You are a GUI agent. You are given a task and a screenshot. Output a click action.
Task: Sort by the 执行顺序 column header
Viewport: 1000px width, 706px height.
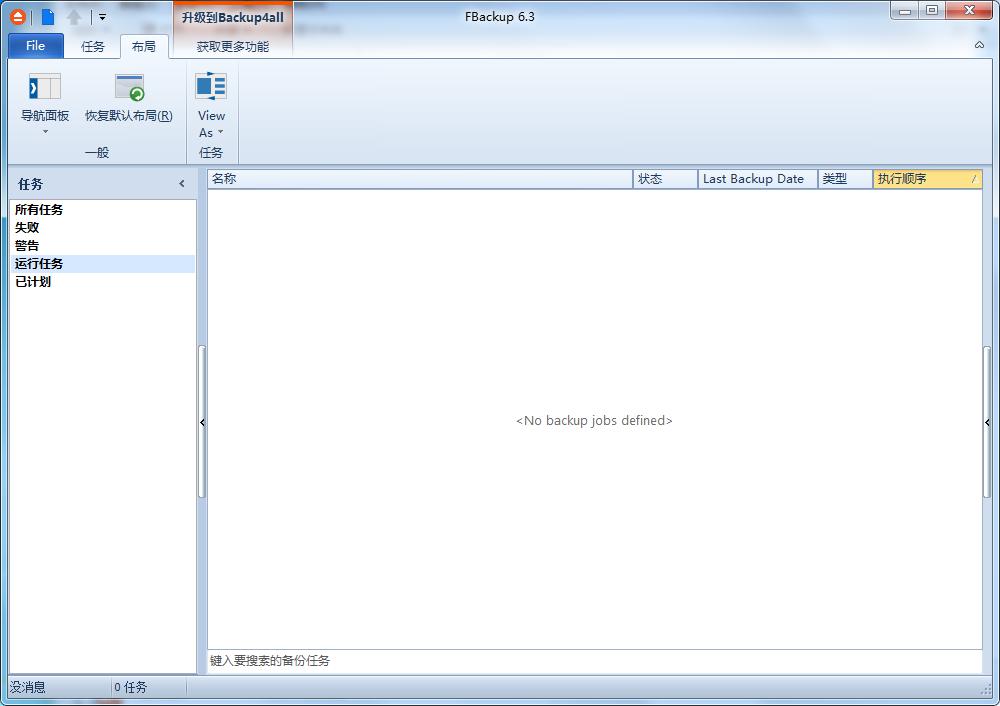[926, 179]
